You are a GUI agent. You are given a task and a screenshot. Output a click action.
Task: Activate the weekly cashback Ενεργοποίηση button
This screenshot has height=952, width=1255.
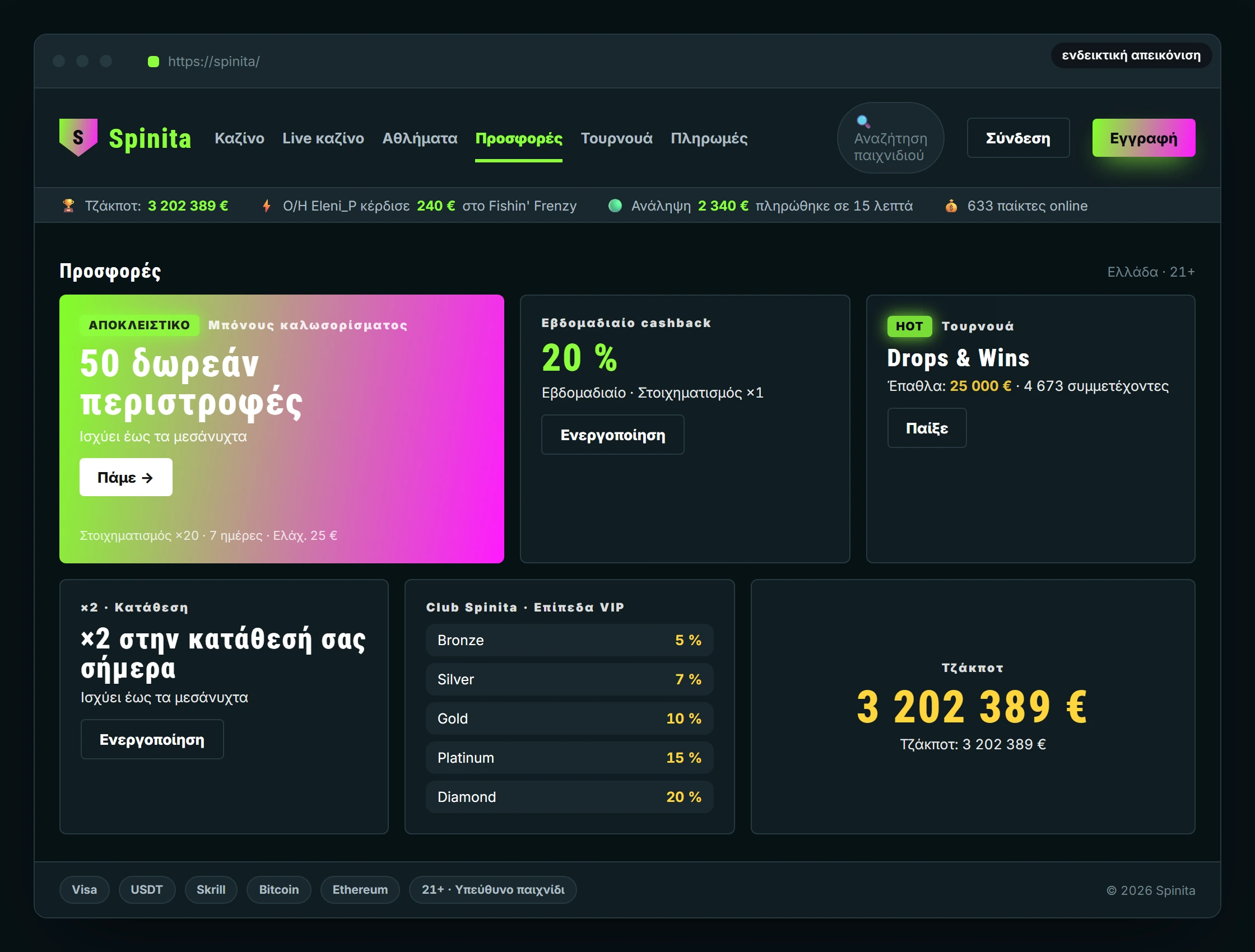613,435
